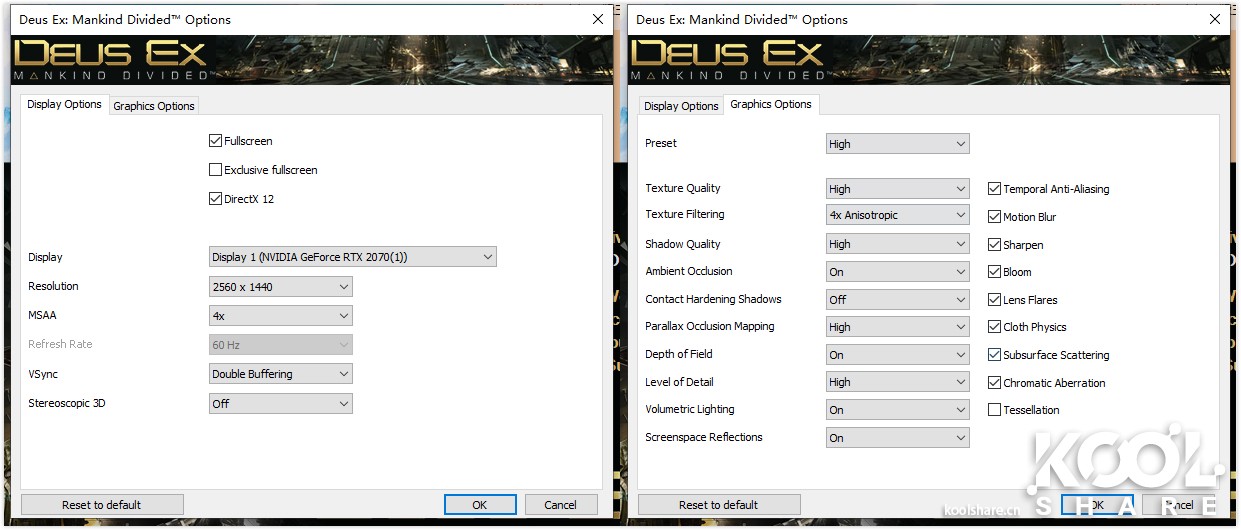Uncheck the Bloom option
This screenshot has height=530, width=1241.
[x=994, y=271]
